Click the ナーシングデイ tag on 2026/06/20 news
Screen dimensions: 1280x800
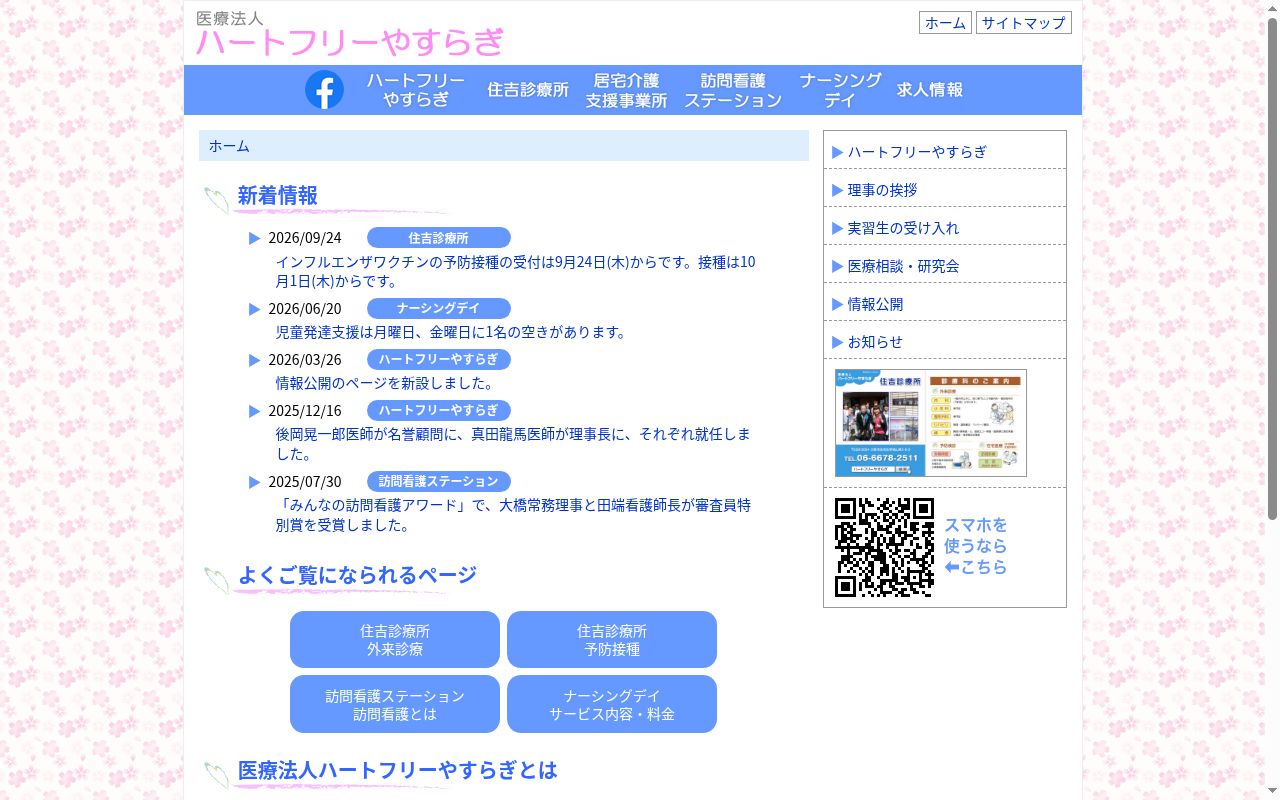(x=439, y=309)
